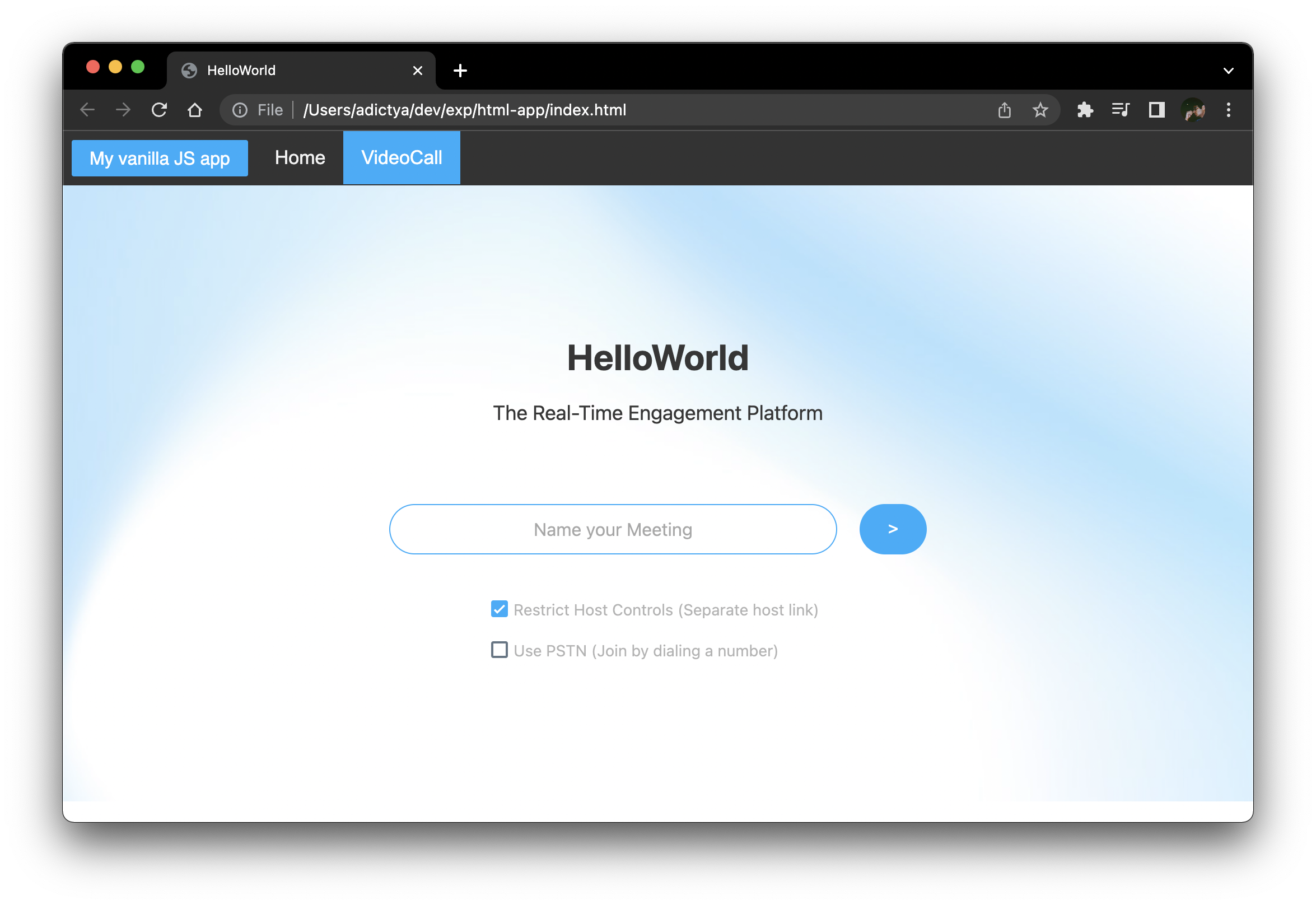Click the address bar file path
The width and height of the screenshot is (1316, 905).
(x=462, y=110)
